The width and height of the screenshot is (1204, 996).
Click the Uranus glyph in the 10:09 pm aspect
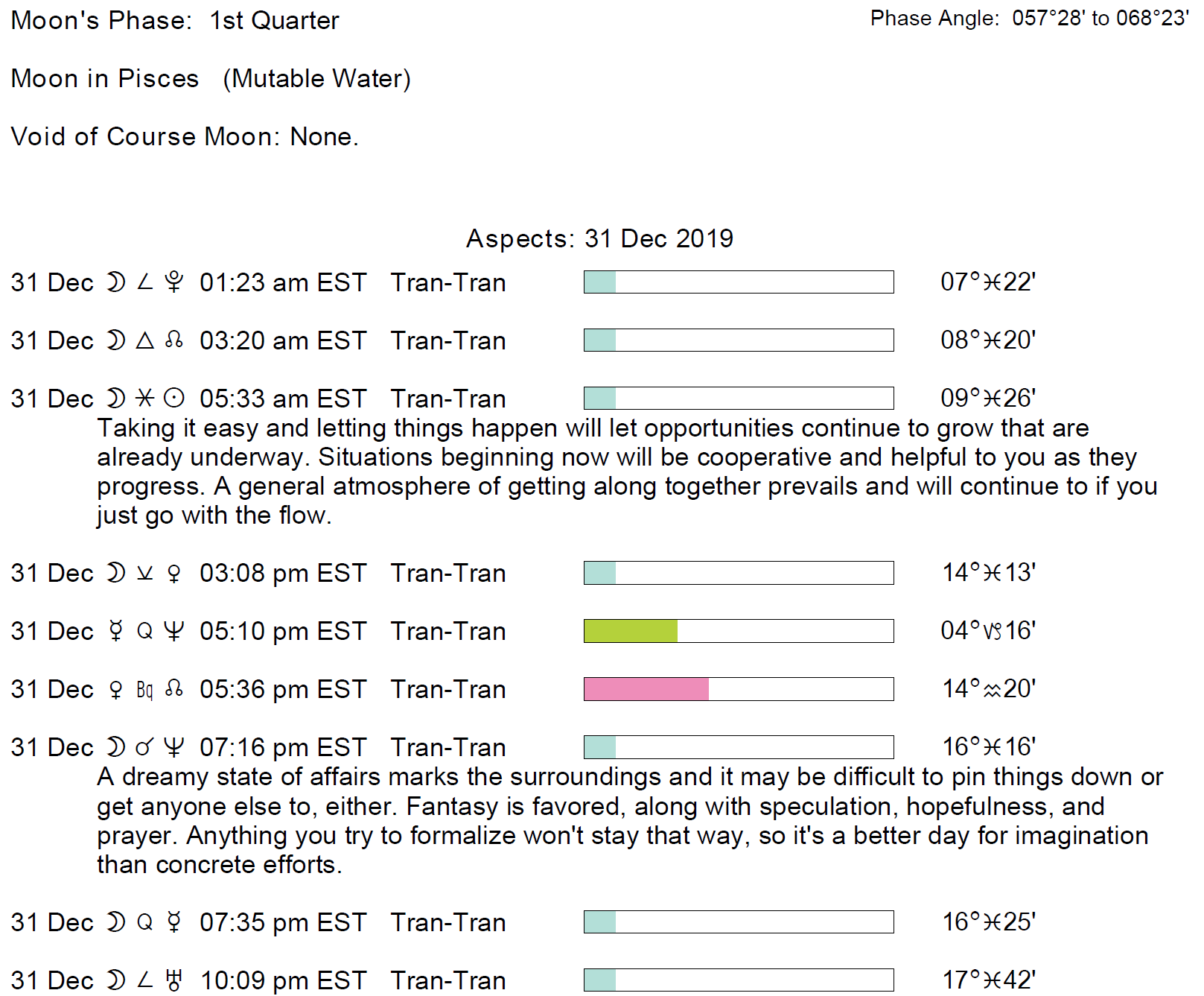click(x=174, y=980)
